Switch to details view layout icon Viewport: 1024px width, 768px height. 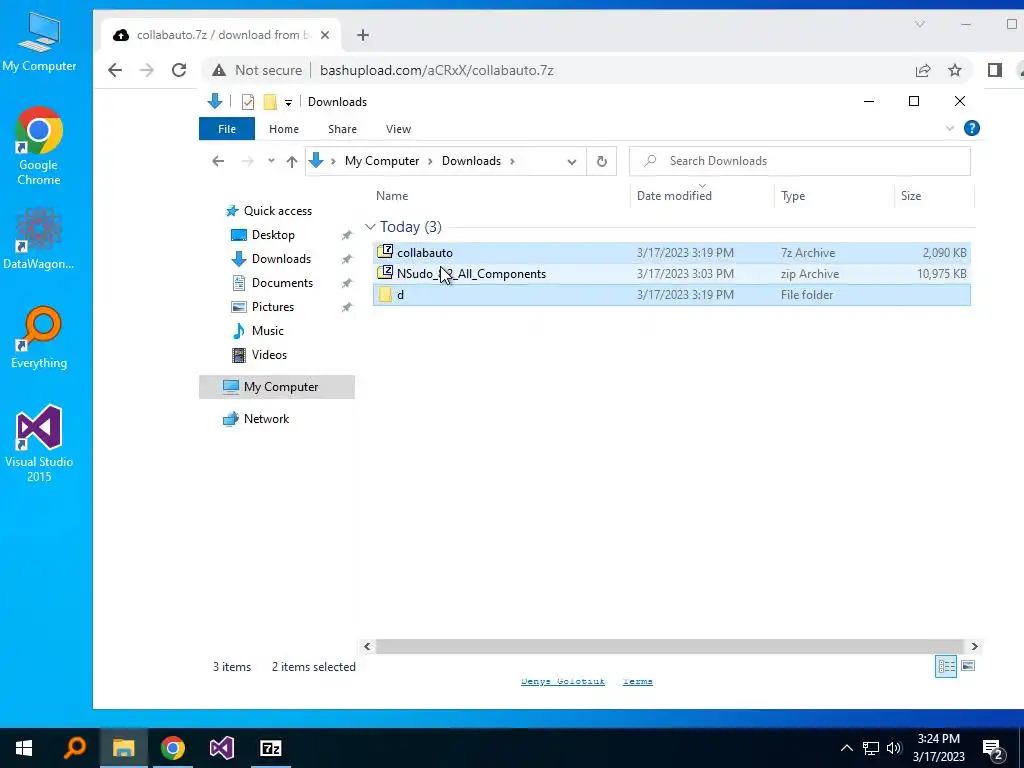946,666
